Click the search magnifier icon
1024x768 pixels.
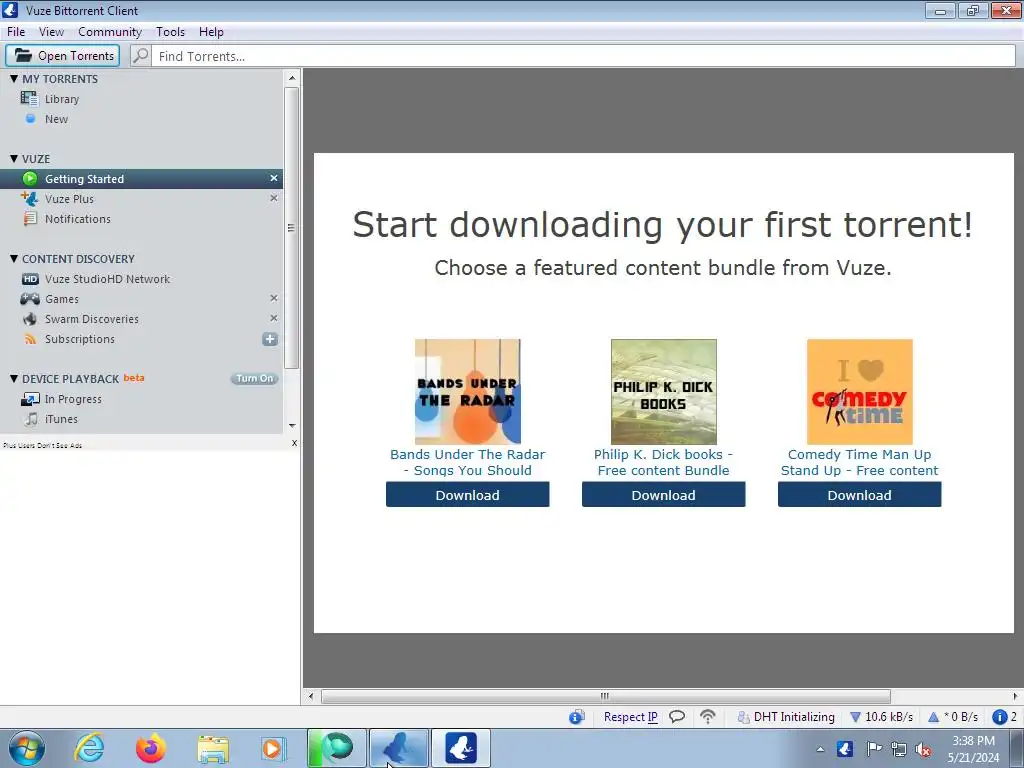coord(140,56)
